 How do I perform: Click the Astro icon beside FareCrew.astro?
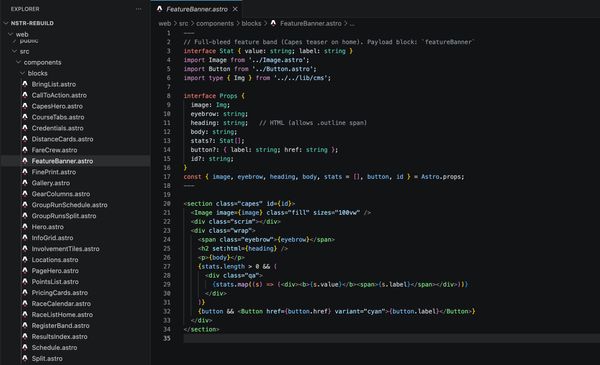[x=25, y=150]
